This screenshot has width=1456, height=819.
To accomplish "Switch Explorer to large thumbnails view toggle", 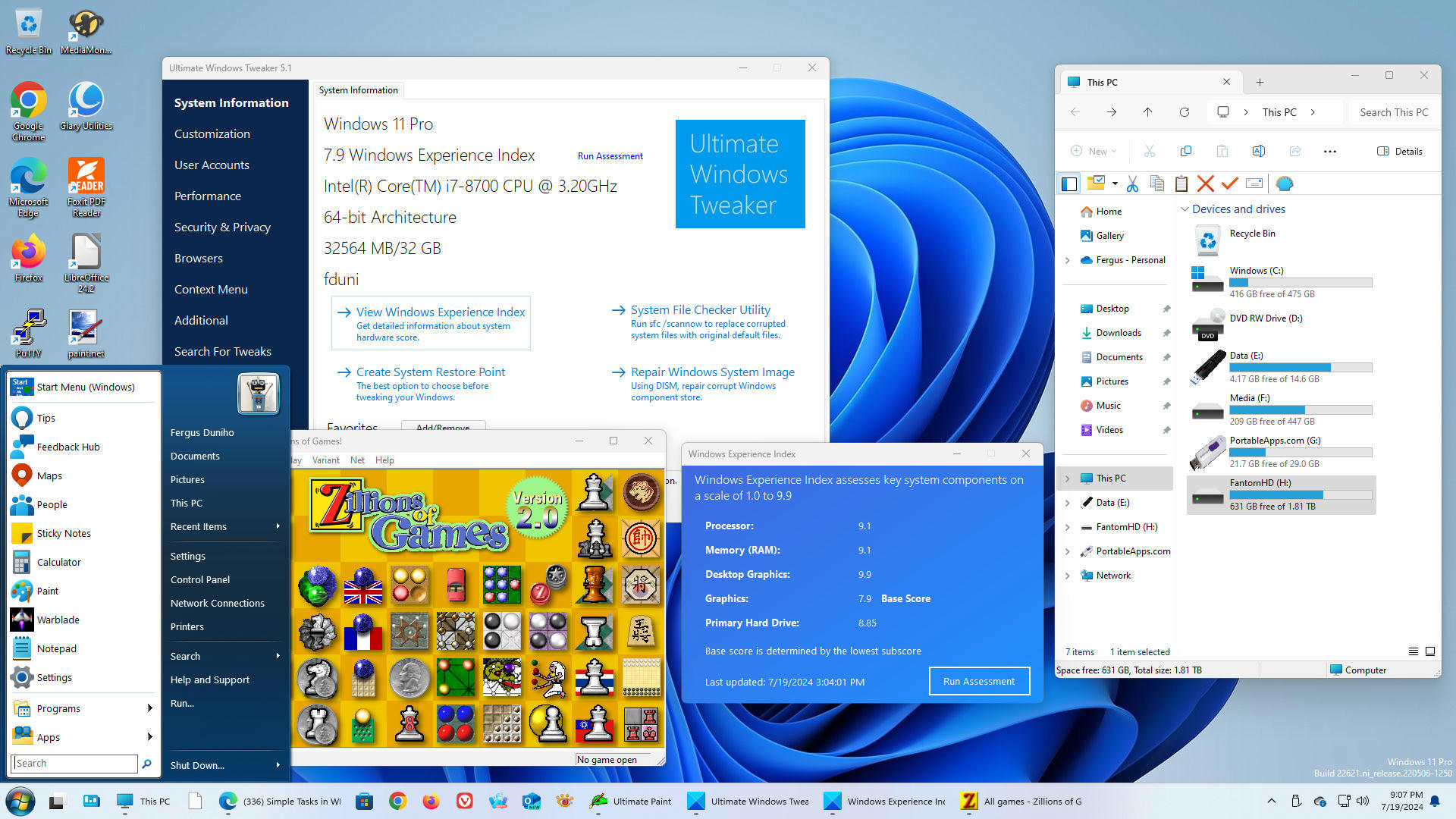I will point(1429,651).
